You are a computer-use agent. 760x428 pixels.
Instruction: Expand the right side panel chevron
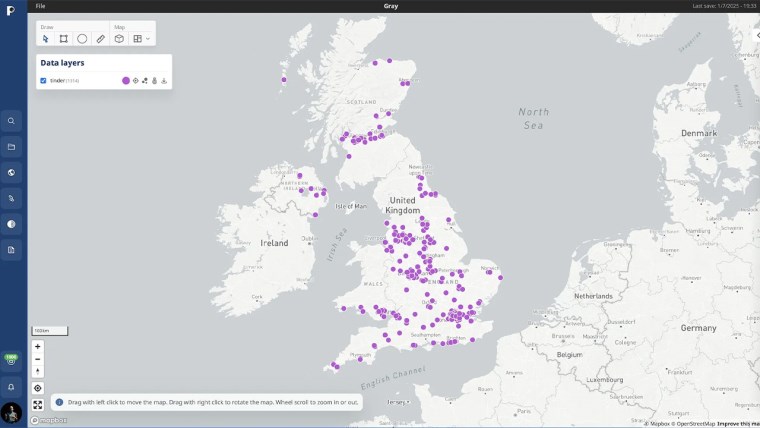click(x=757, y=35)
